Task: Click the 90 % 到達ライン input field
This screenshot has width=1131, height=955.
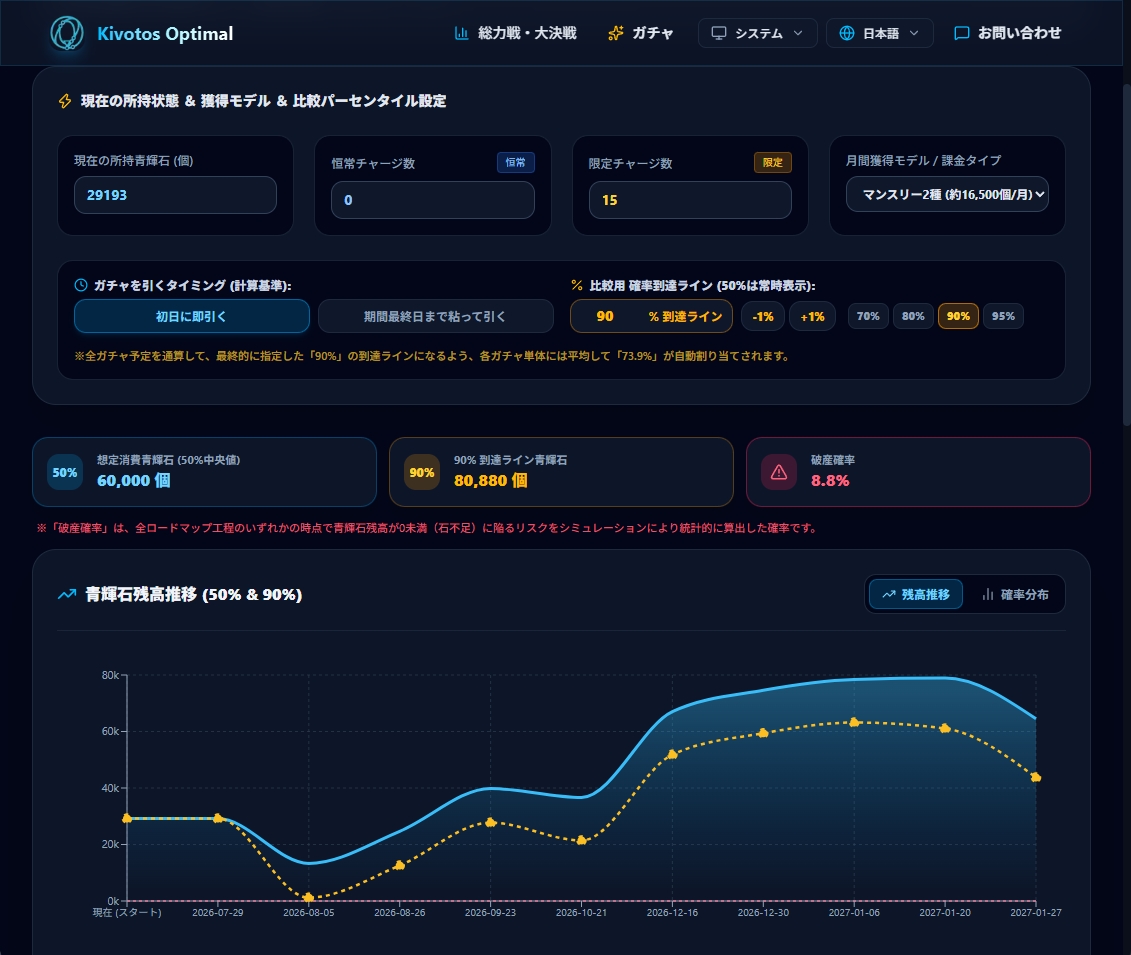Action: point(651,316)
